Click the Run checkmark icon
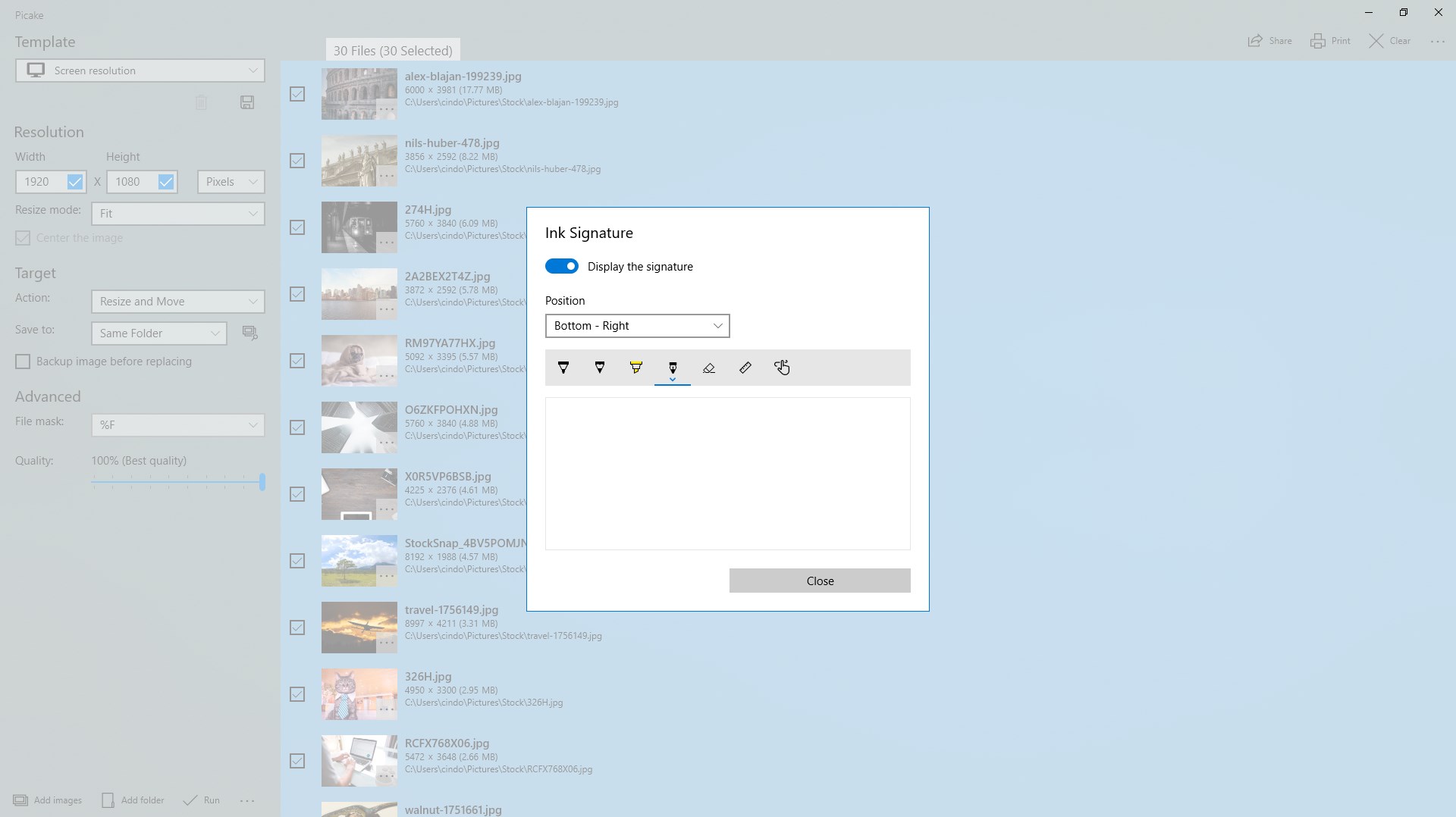This screenshot has width=1456, height=817. [190, 800]
